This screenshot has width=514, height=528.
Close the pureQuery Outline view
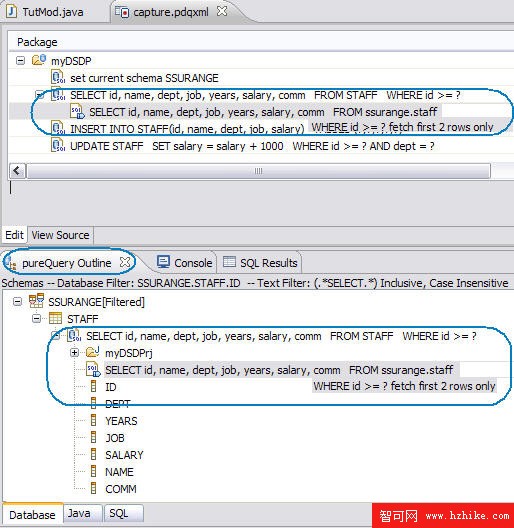click(x=125, y=262)
